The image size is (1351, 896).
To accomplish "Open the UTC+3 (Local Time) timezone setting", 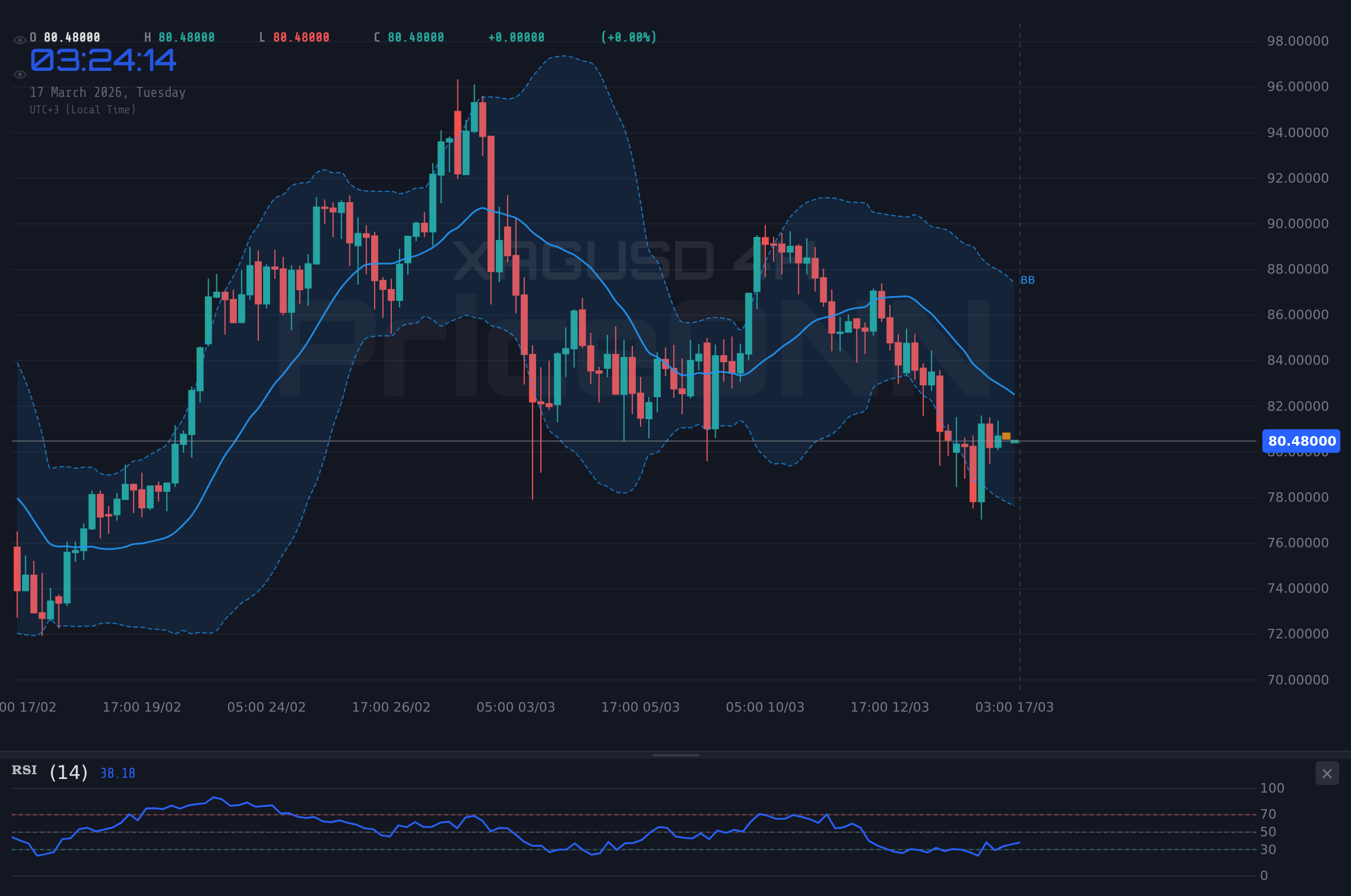I will pyautogui.click(x=83, y=109).
